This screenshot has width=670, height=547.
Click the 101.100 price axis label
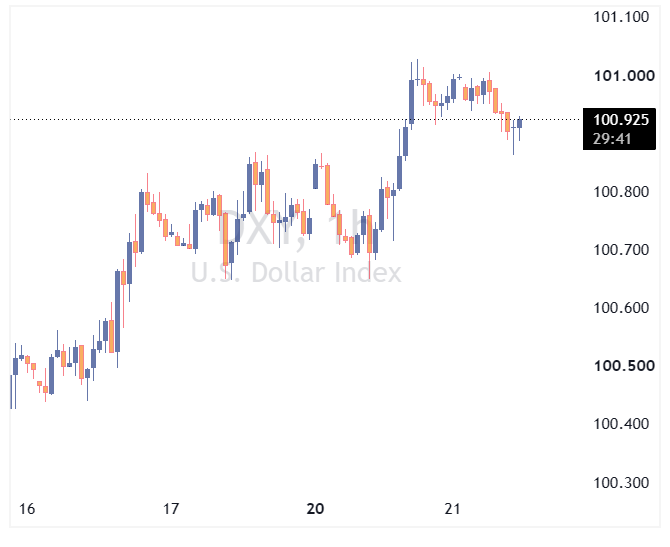(x=621, y=17)
